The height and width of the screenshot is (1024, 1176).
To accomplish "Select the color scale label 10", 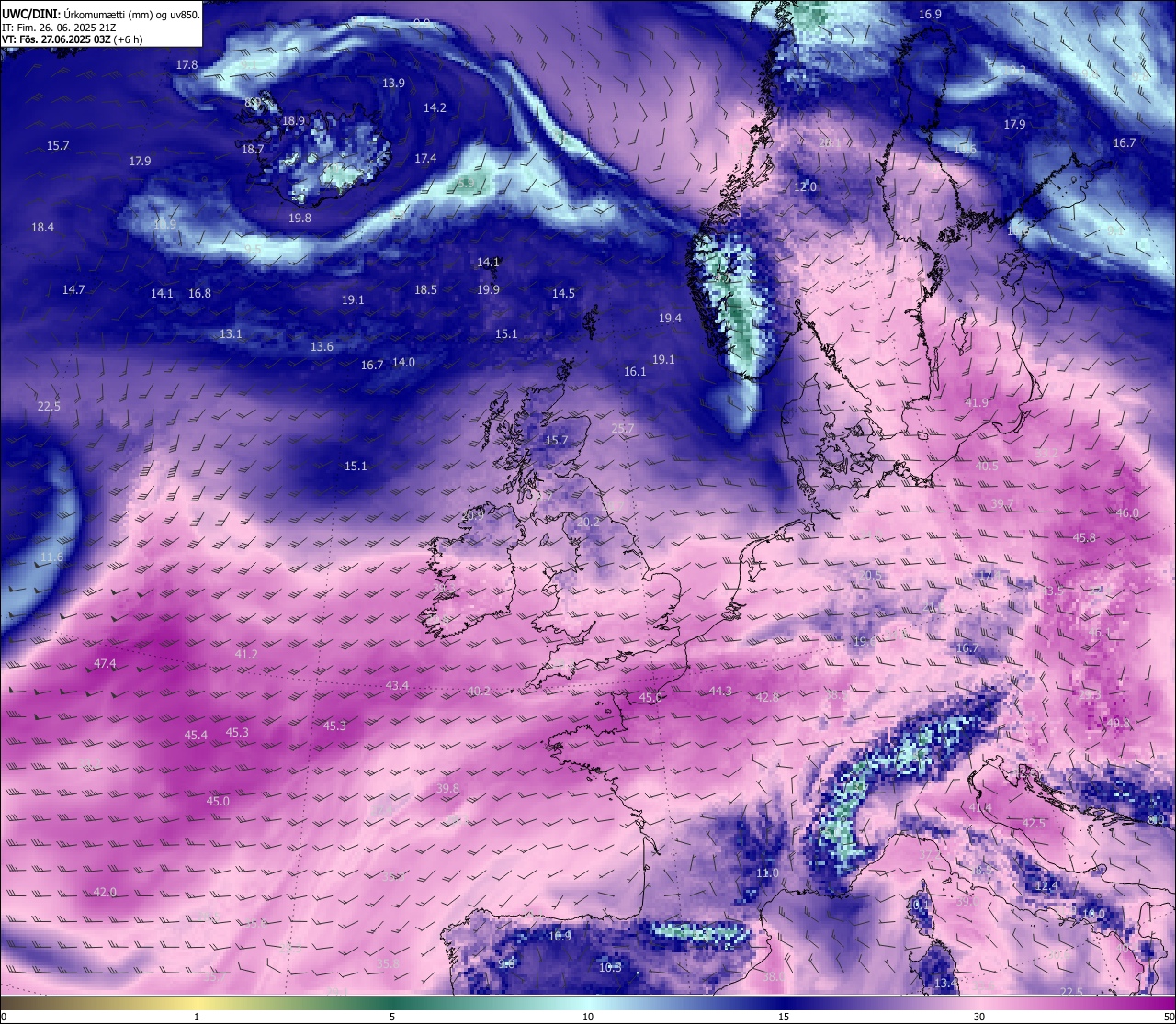I will 587,1017.
